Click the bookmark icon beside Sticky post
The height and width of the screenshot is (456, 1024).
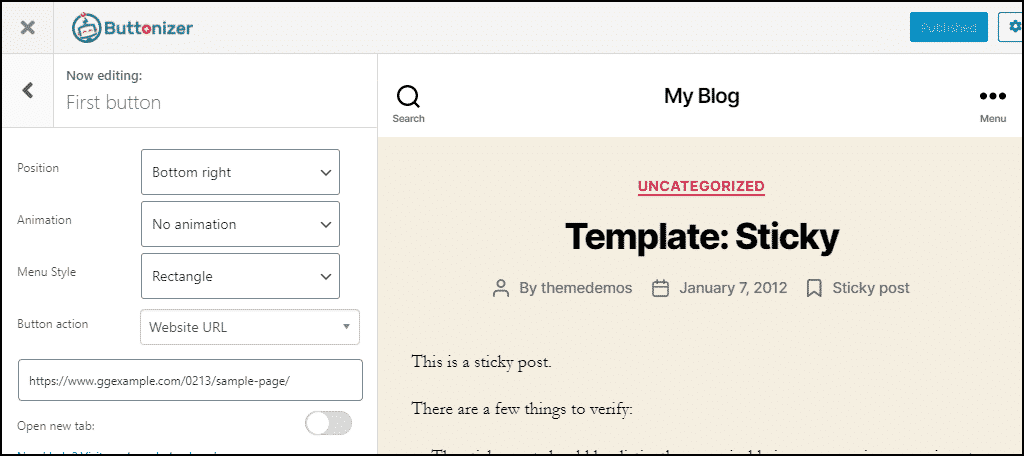click(814, 288)
